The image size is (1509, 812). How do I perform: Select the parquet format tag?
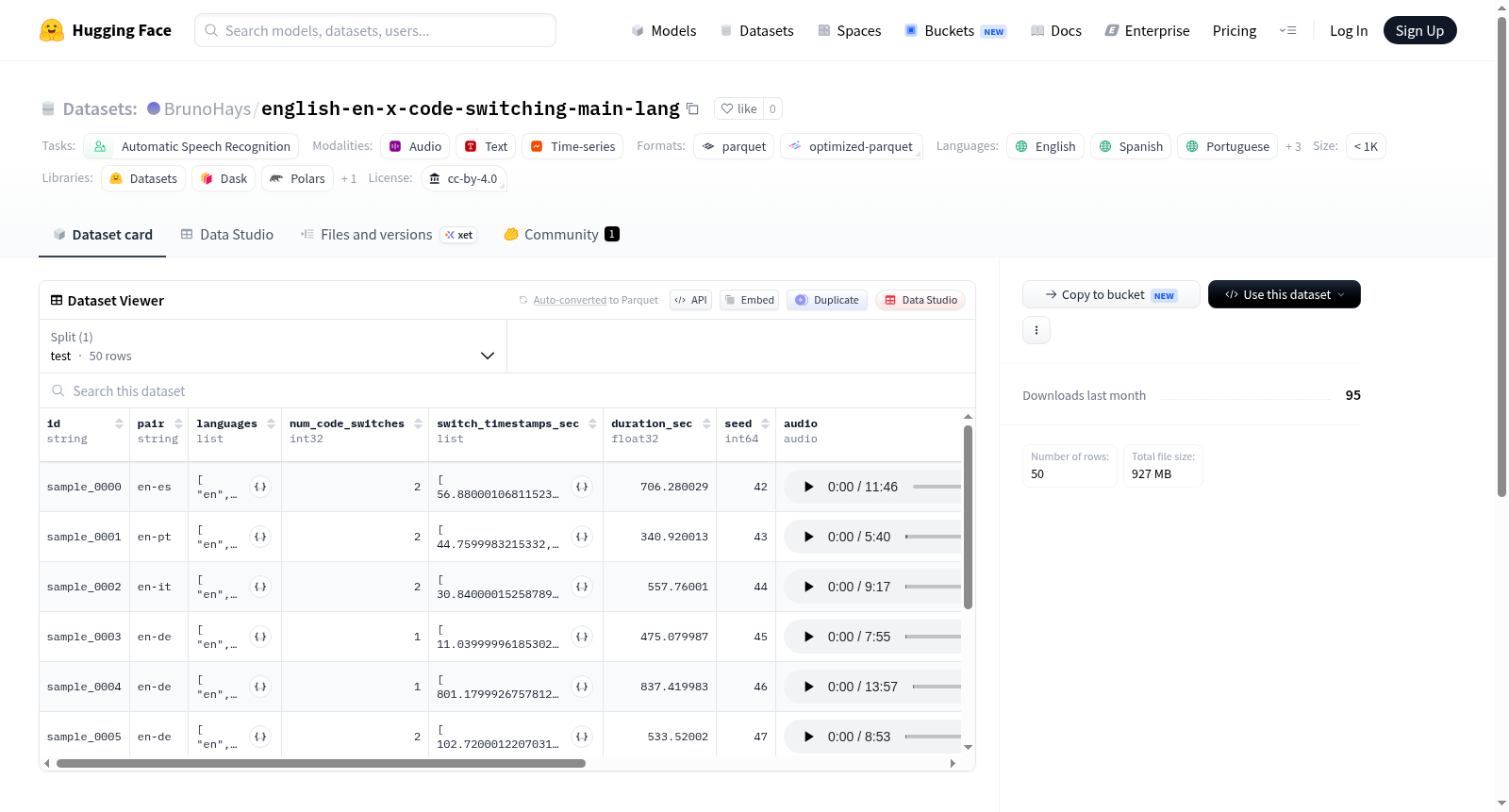click(734, 146)
